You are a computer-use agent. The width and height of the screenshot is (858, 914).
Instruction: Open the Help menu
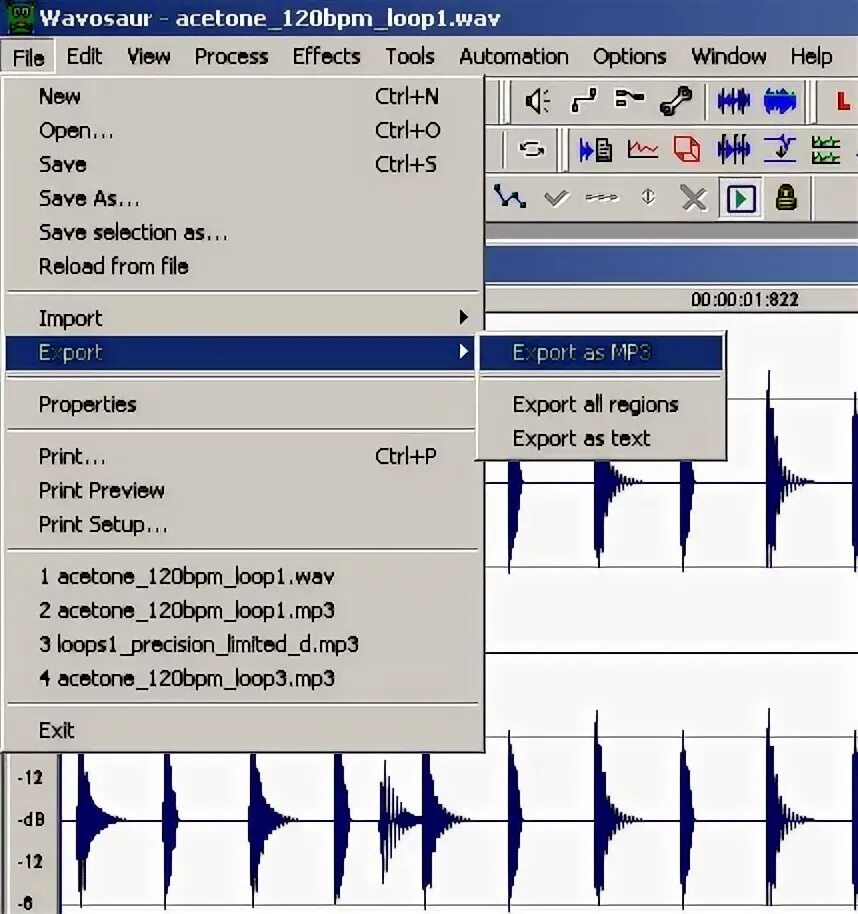click(811, 57)
